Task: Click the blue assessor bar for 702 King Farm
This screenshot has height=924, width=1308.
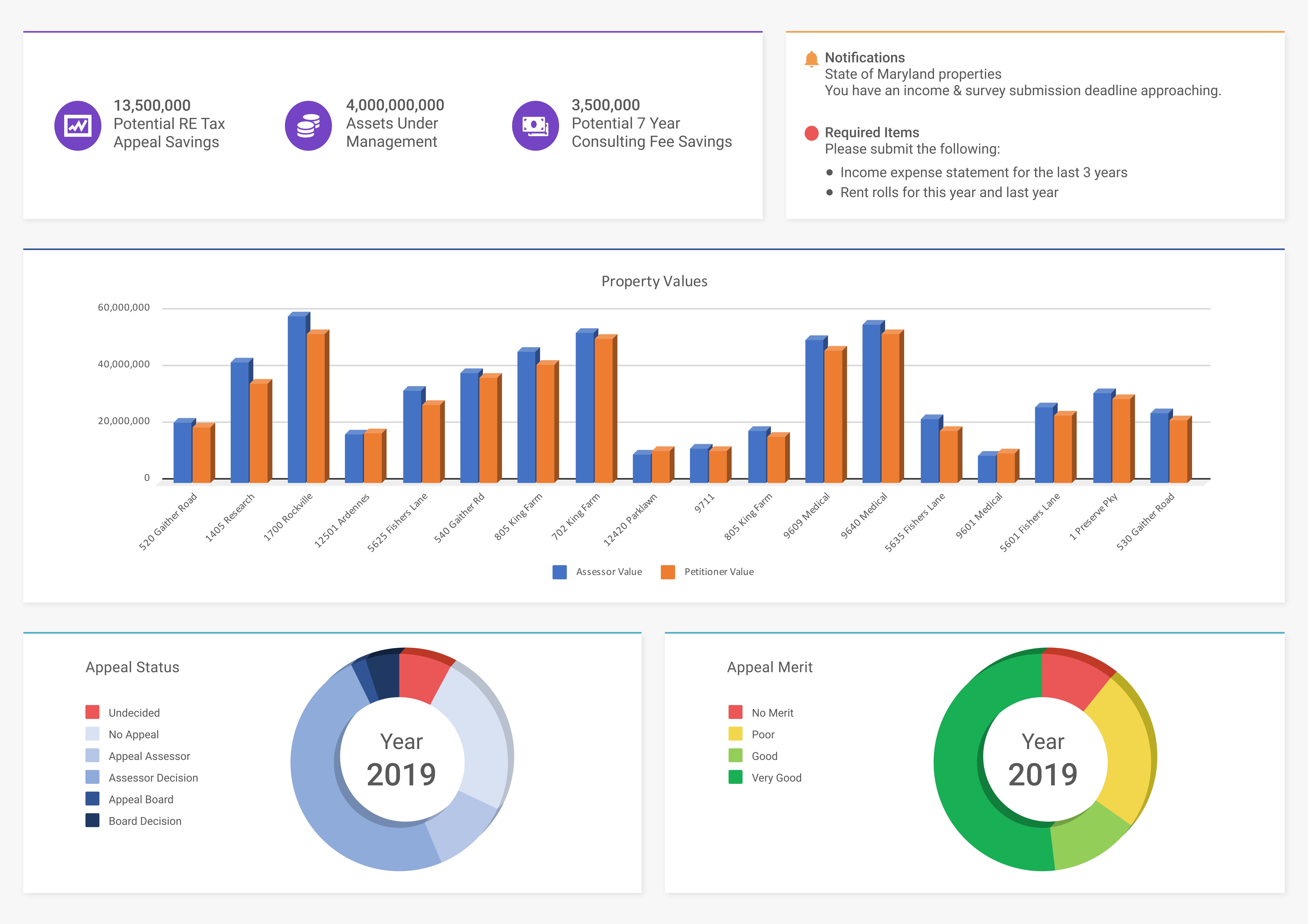Action: coord(585,407)
